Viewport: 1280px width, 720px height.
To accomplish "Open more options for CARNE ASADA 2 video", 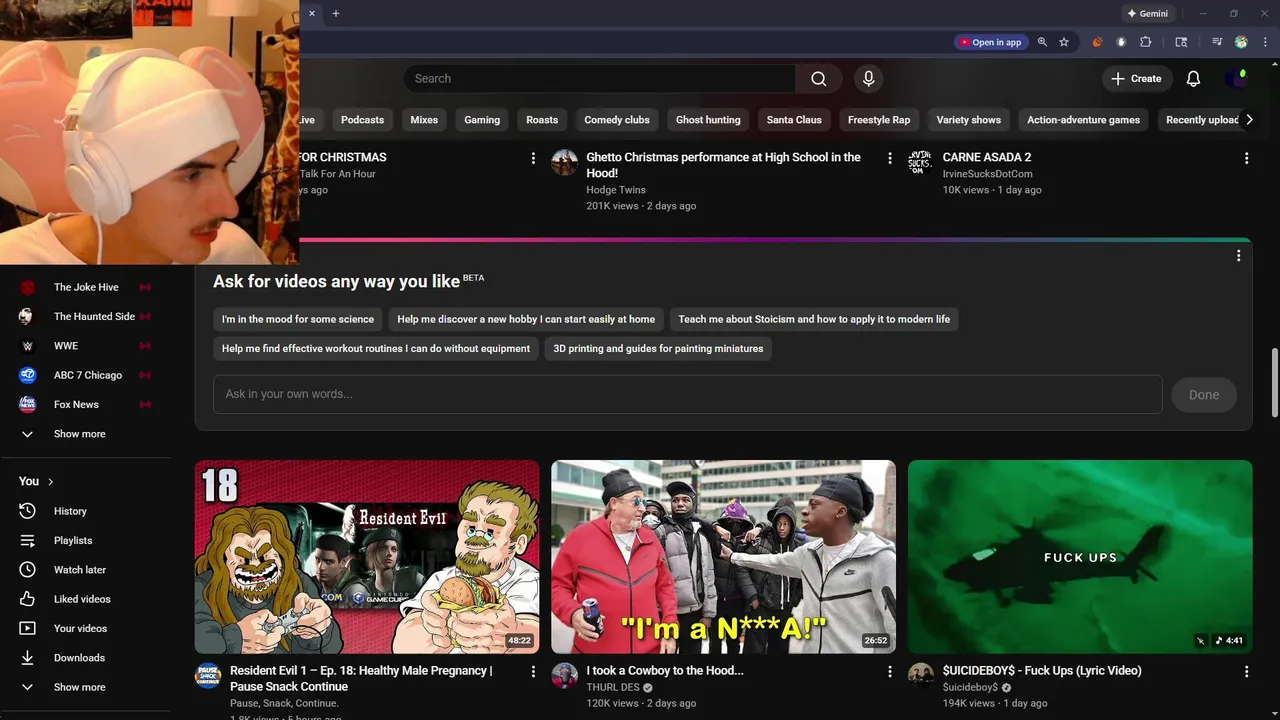I will 1246,158.
